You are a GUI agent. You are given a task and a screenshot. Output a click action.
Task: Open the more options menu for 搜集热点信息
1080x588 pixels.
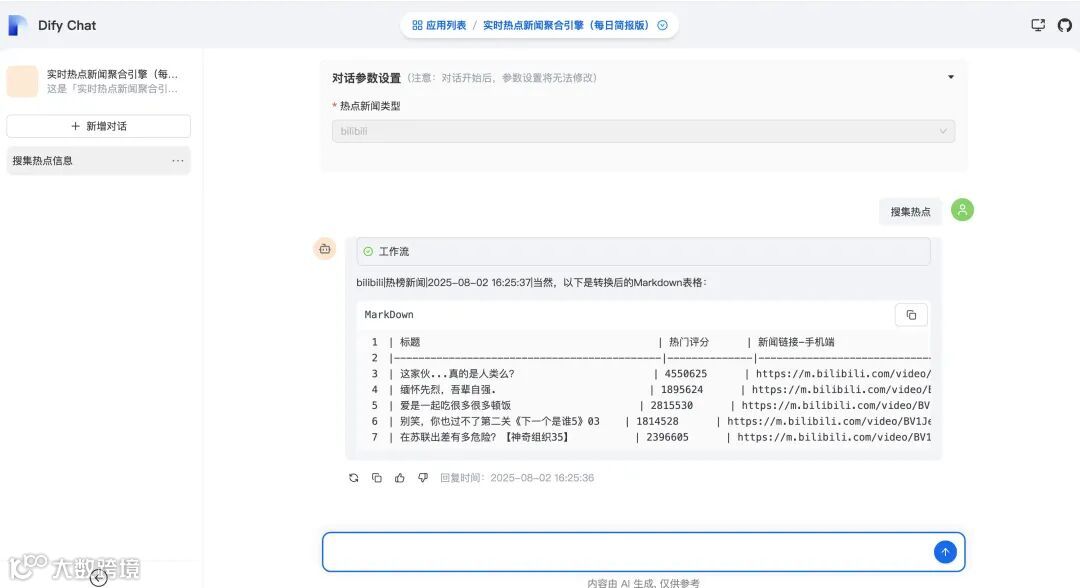pos(178,160)
